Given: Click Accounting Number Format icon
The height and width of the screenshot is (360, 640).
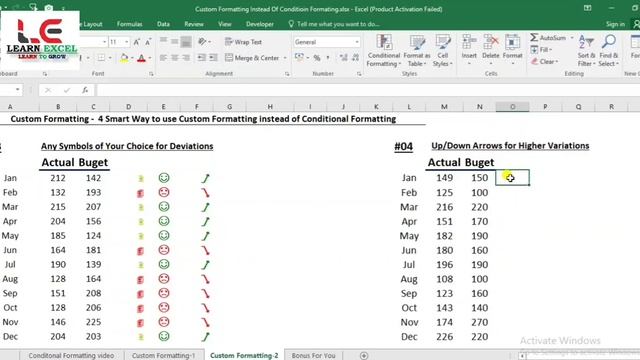Looking at the screenshot, I should pyautogui.click(x=299, y=58).
